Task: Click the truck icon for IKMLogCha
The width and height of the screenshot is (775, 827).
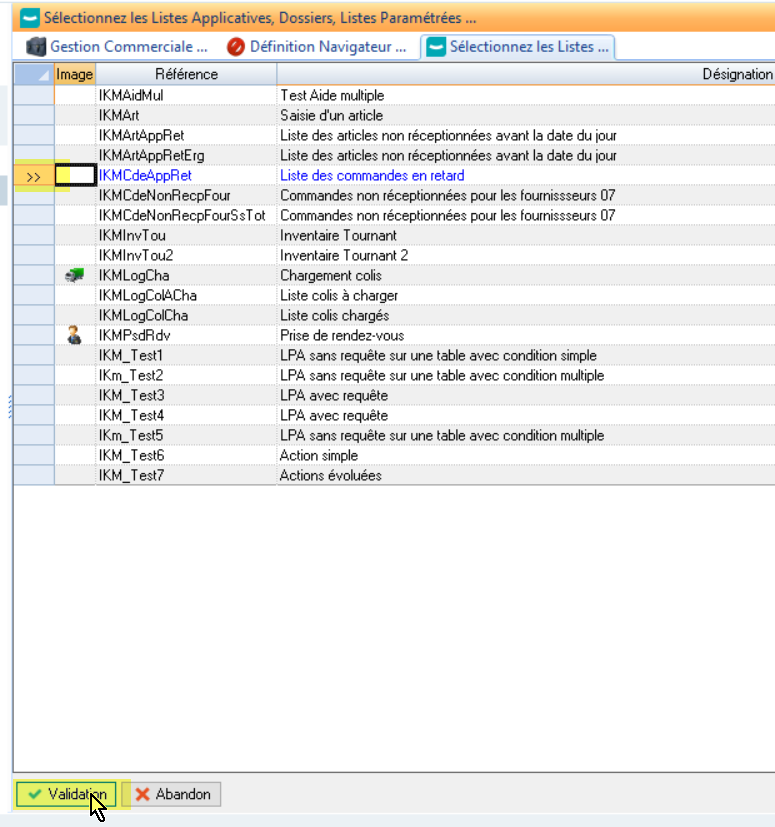Action: point(74,276)
